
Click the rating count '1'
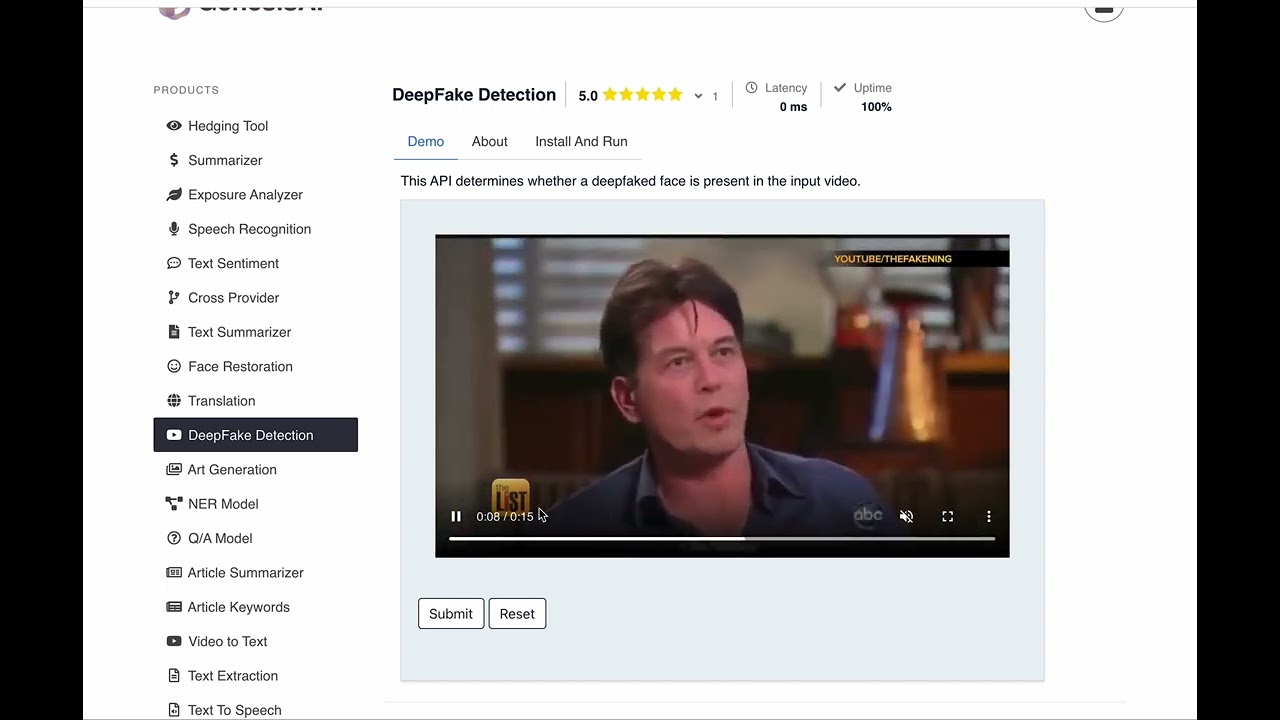(715, 96)
